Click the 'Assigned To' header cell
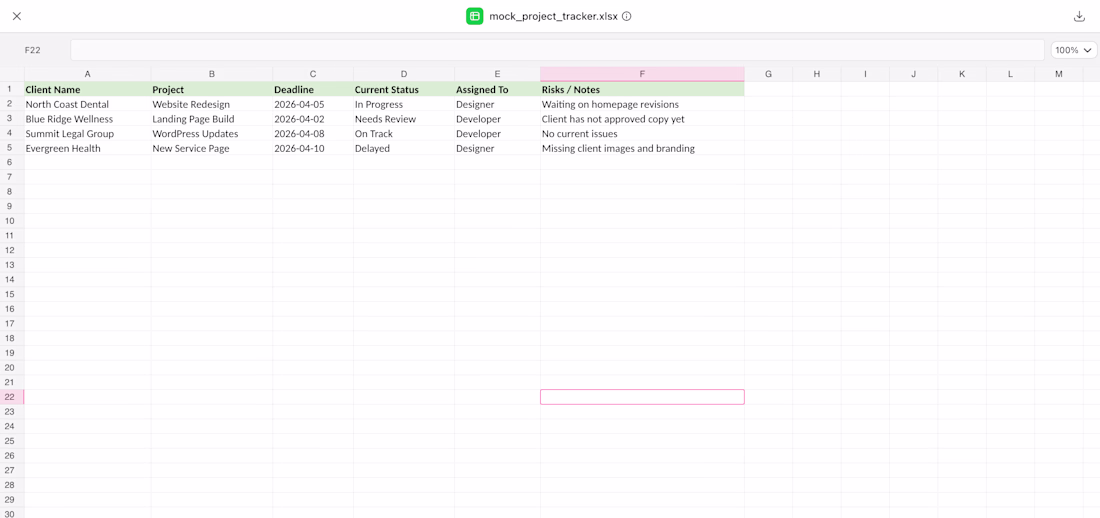The height and width of the screenshot is (518, 1100). click(497, 89)
